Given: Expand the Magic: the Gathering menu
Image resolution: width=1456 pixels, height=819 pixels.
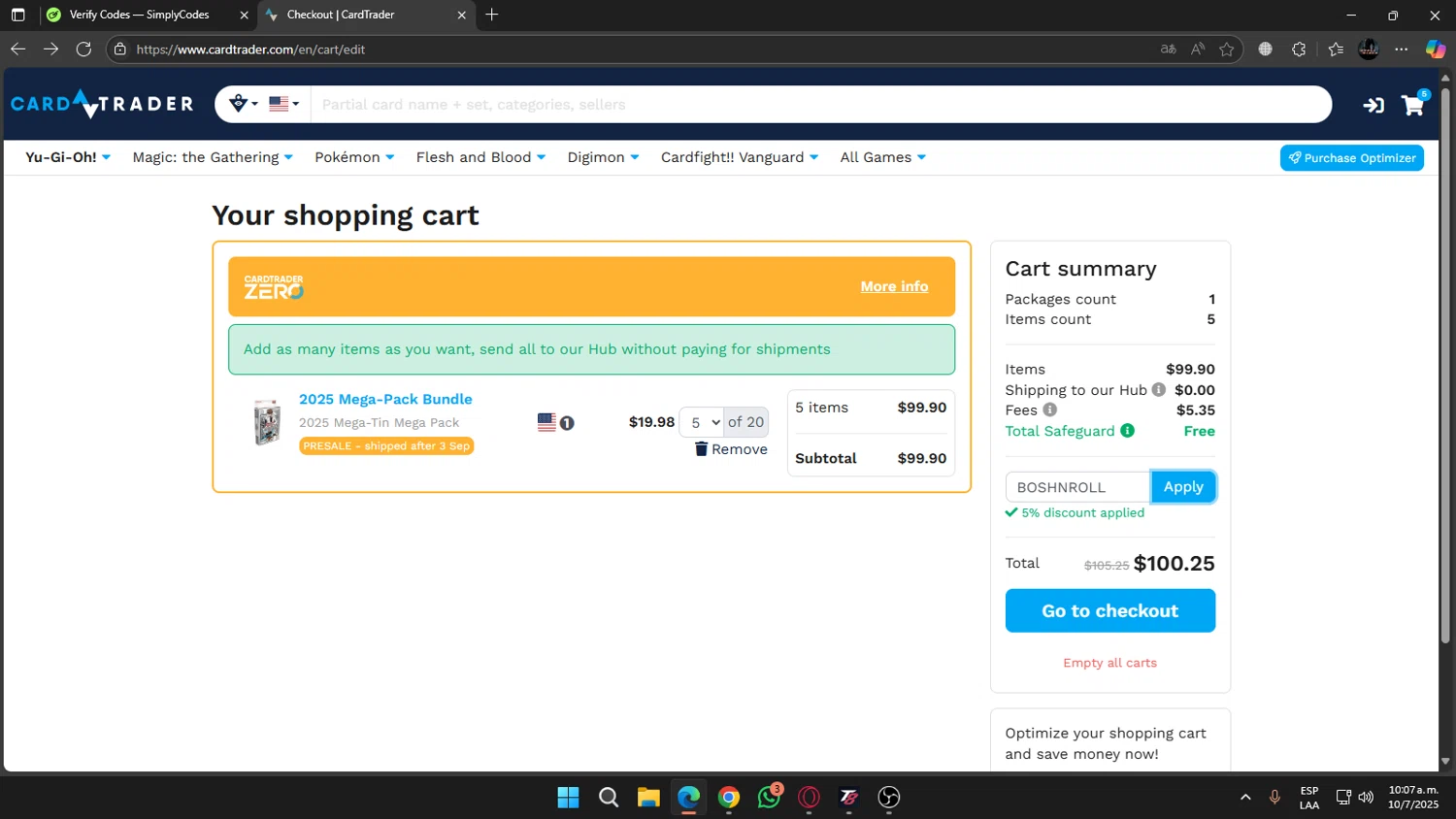Looking at the screenshot, I should click(x=213, y=157).
